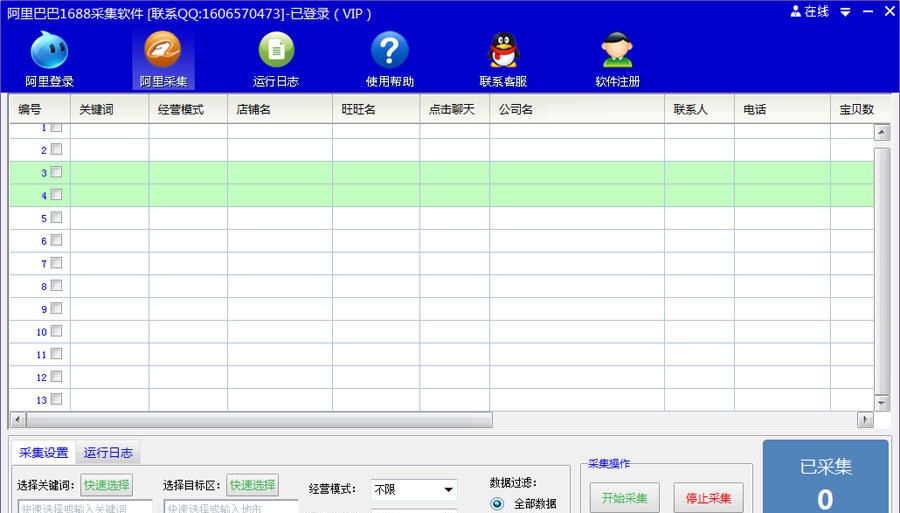Open the 运行日志 toolbar icon
900x513 pixels.
[276, 51]
